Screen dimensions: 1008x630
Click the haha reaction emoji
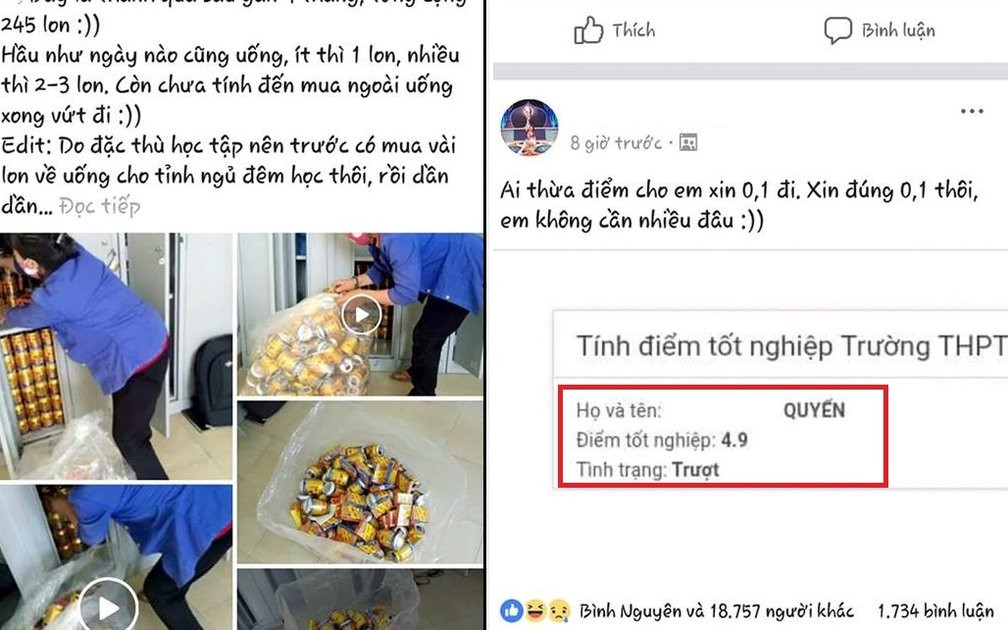(x=535, y=611)
